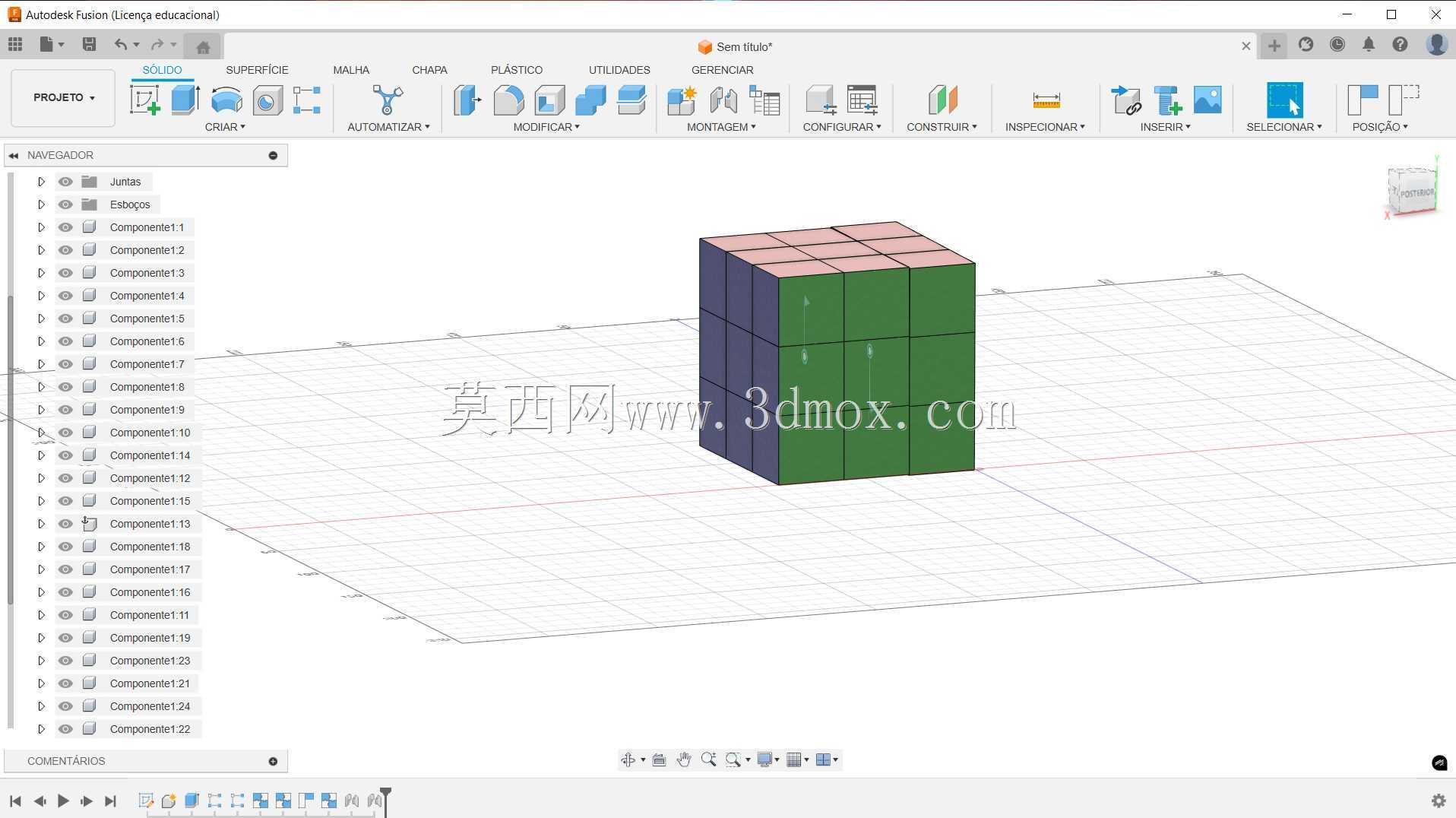Switch to the MALHA tab
Viewport: 1456px width, 818px height.
(351, 70)
